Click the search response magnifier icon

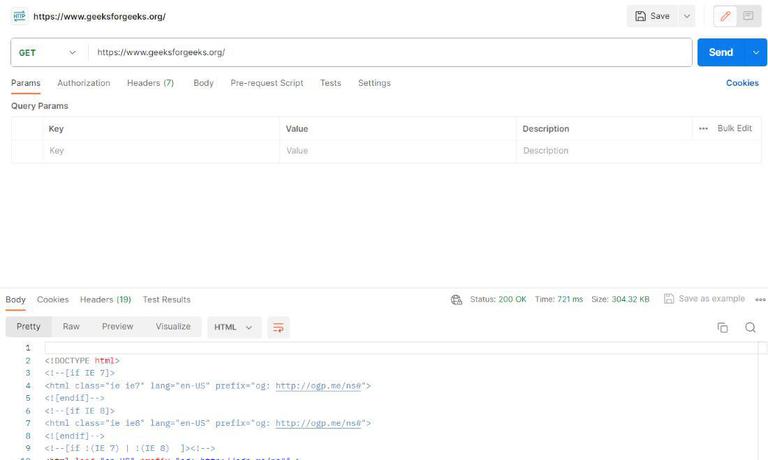tap(750, 327)
